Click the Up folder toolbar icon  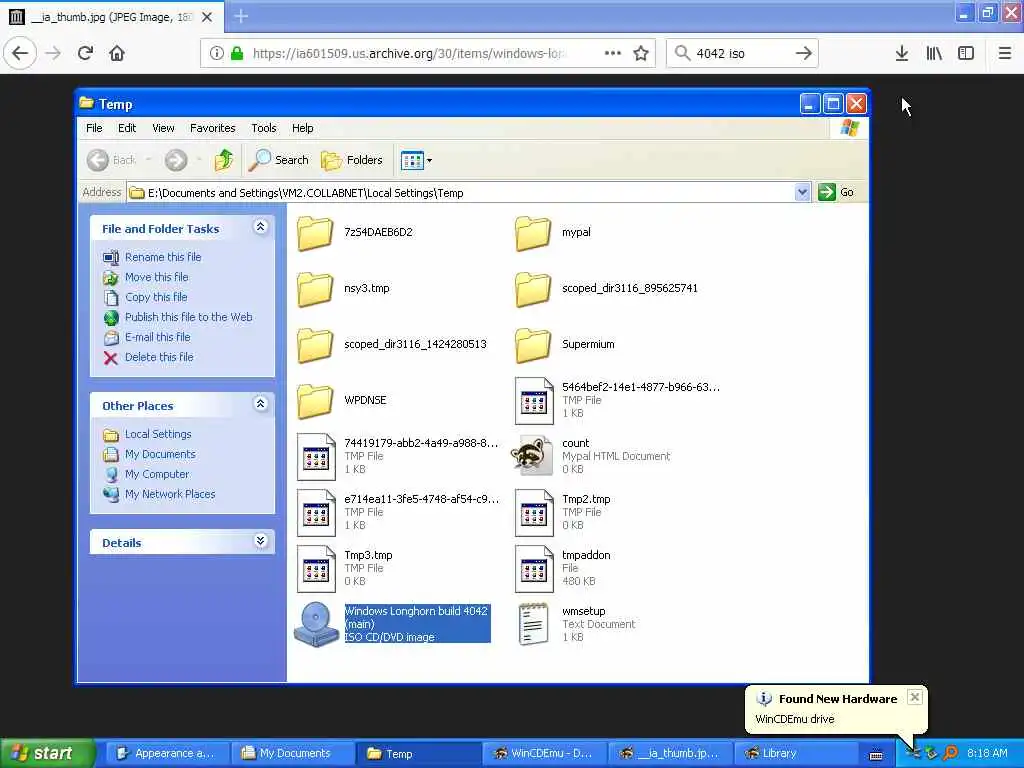(x=224, y=159)
